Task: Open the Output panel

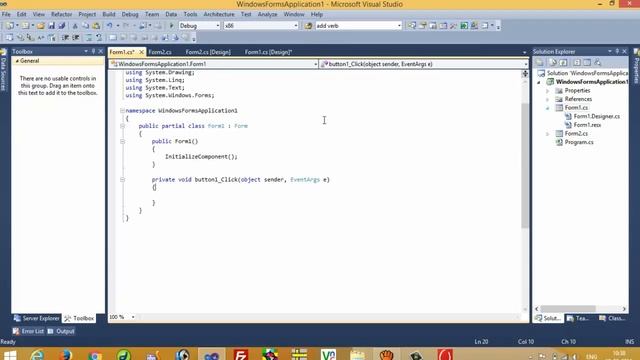Action: [61, 331]
